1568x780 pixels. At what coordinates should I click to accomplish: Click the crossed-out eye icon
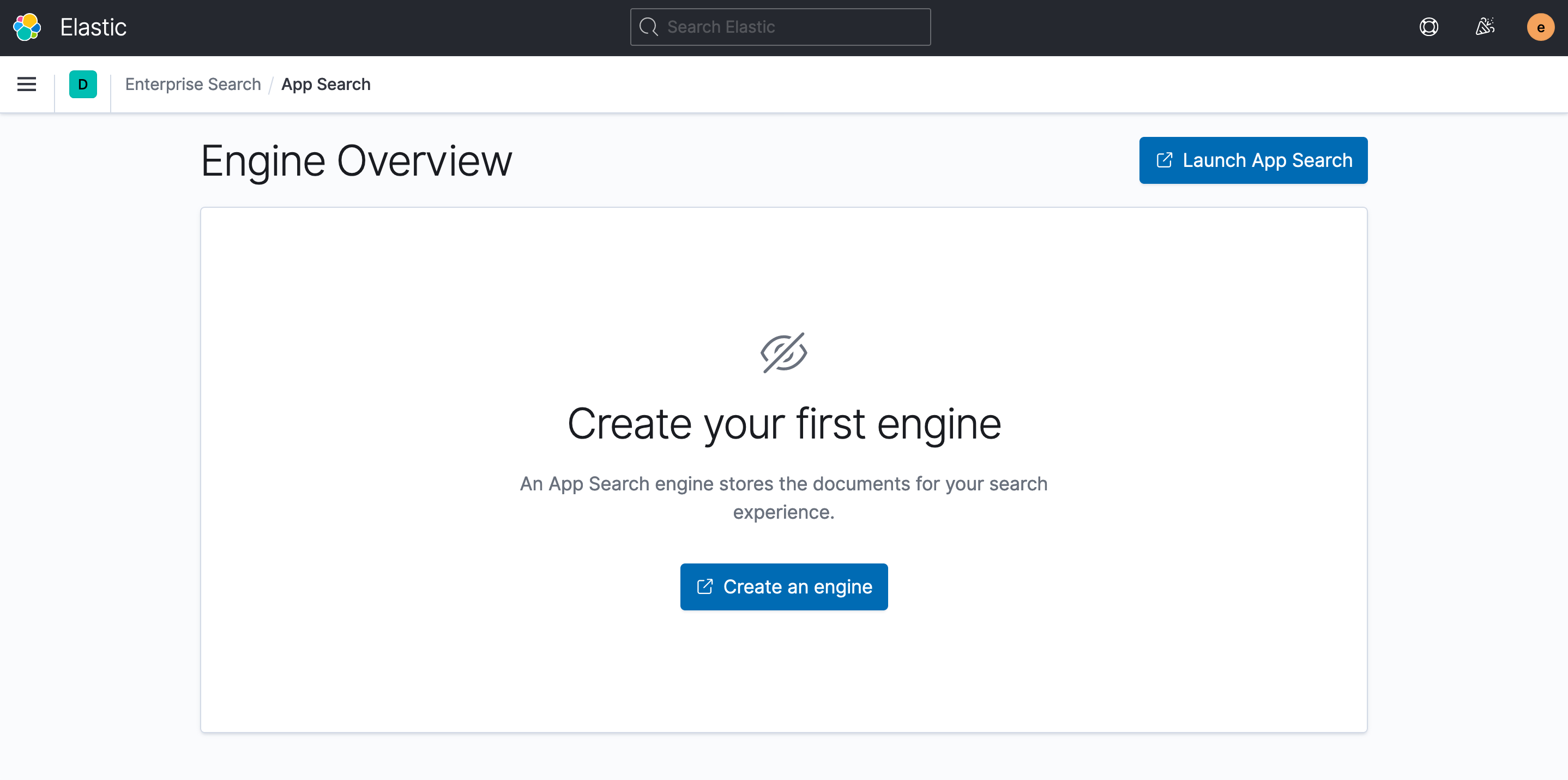(x=783, y=352)
